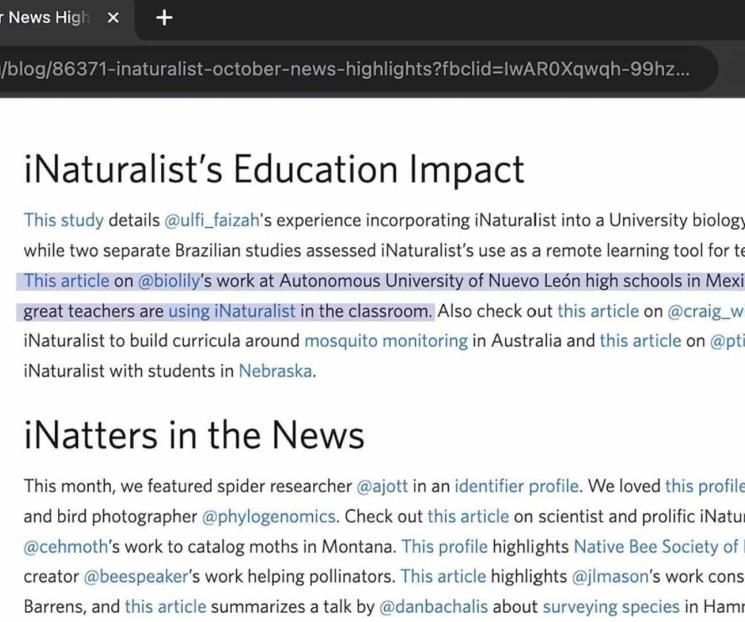Close the News Highlights browser tab
Viewport: 745px width, 622px height.
coord(113,18)
